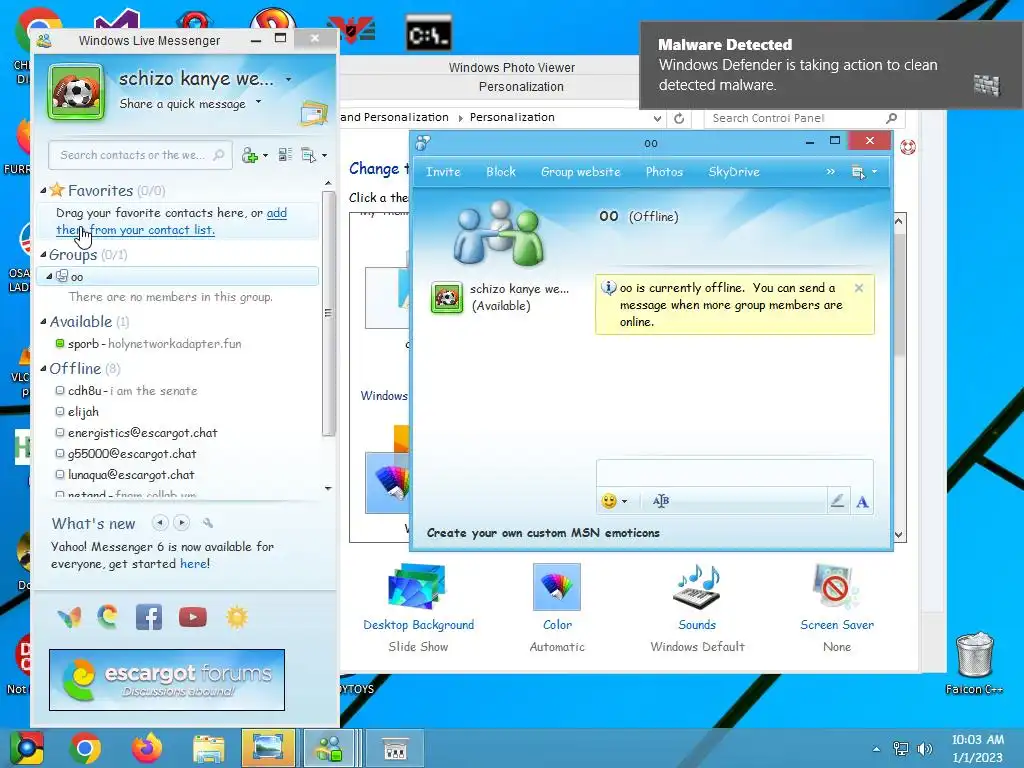Click the soccer ball profile picture in Messenger
Image resolution: width=1024 pixels, height=768 pixels.
point(76,92)
